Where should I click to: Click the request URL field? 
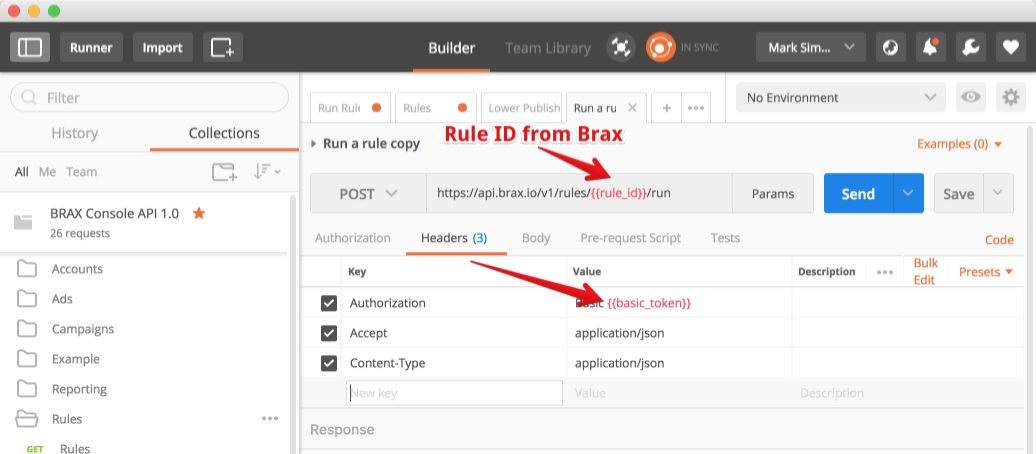click(579, 194)
